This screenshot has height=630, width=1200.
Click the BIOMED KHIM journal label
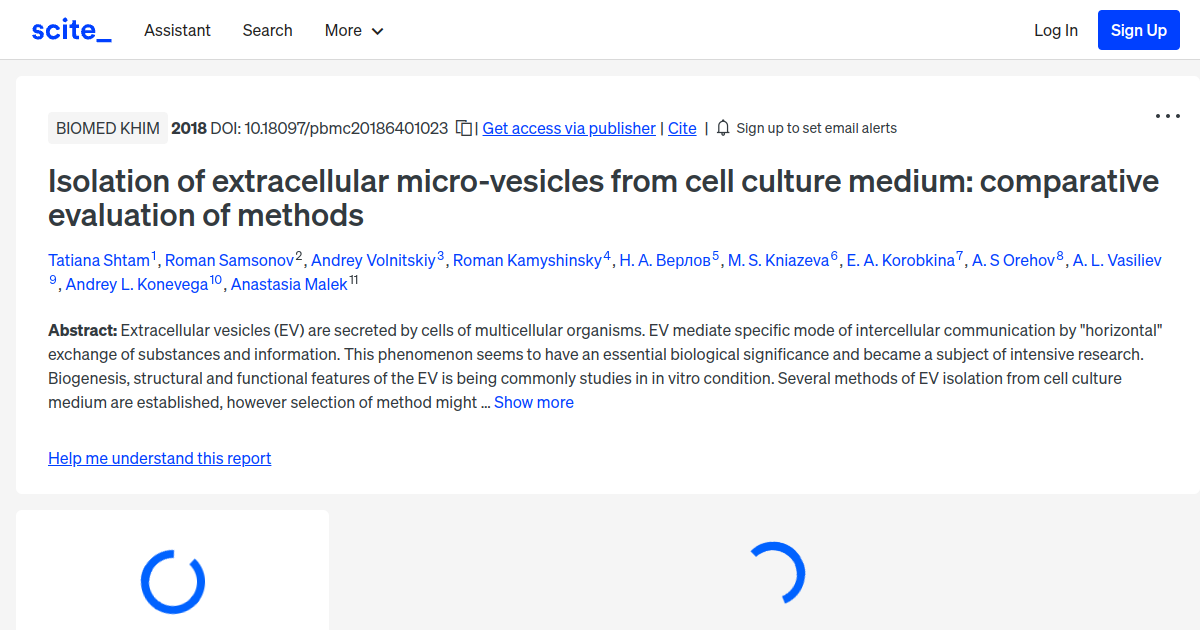(107, 128)
